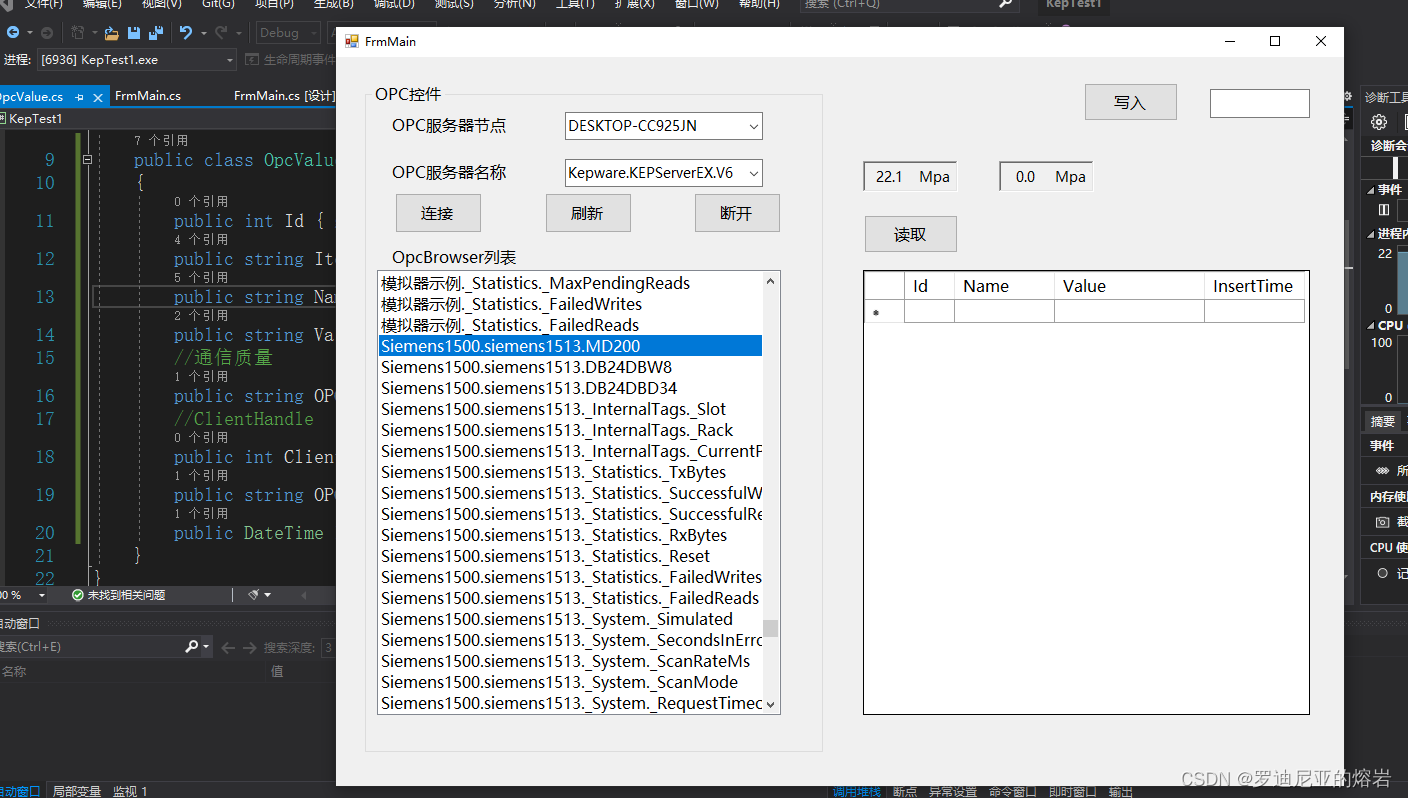
Task: Open diagnostic tools settings gear
Action: (x=1379, y=122)
